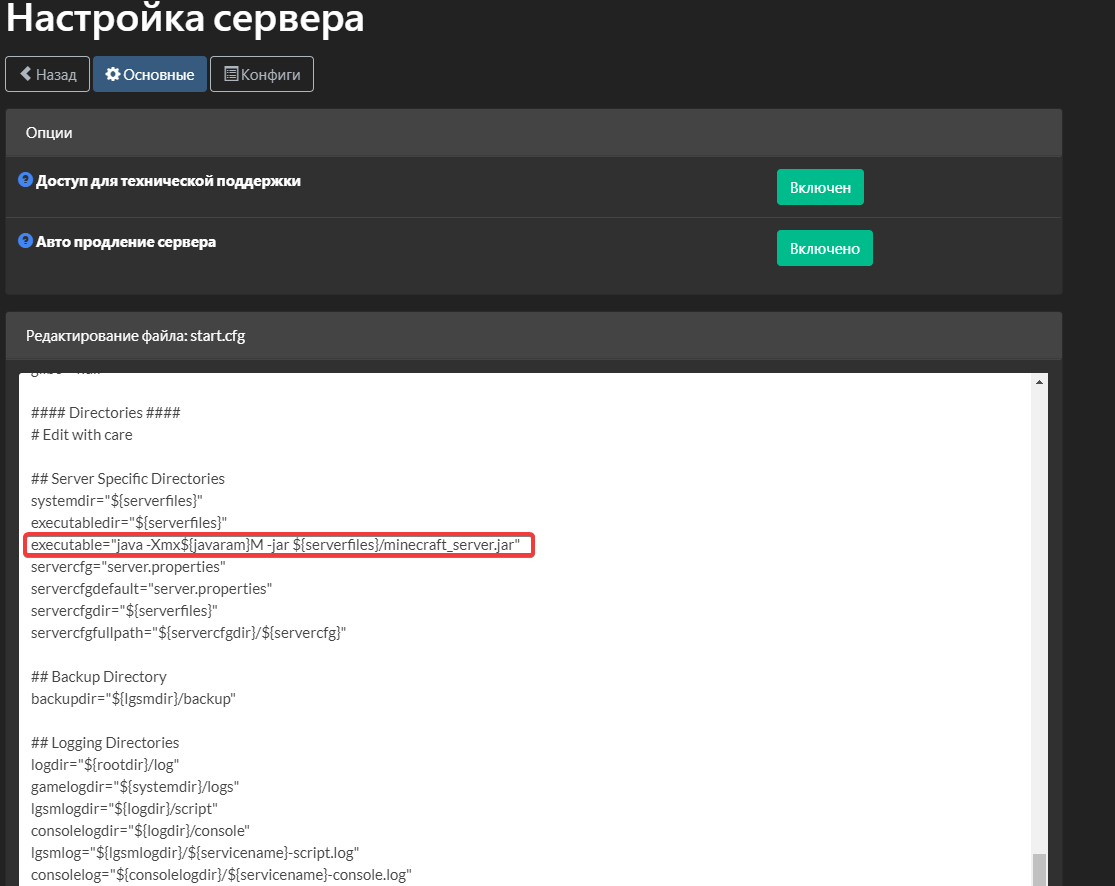Click the back arrow icon in Назад

click(26, 74)
